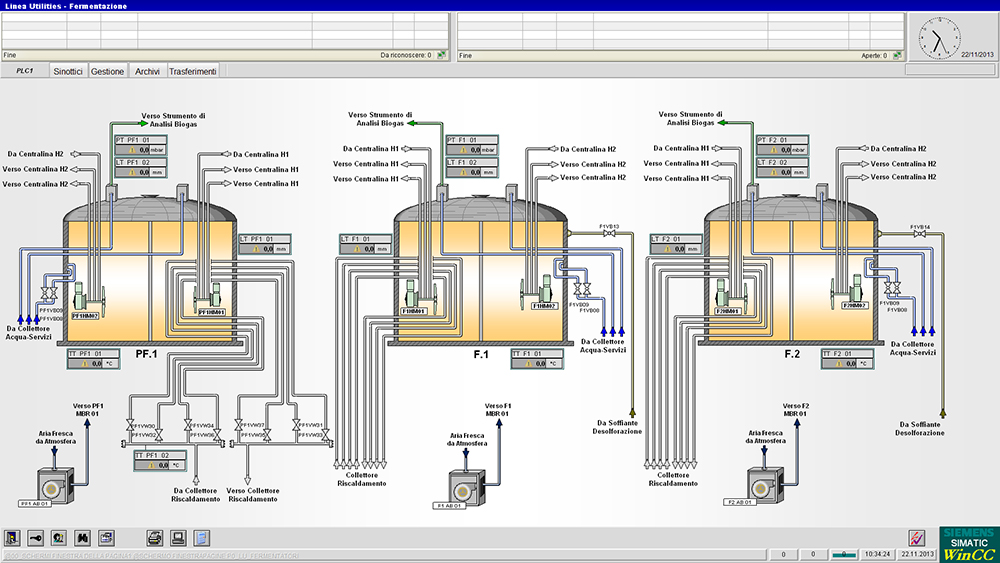Viewport: 1000px width, 563px height.
Task: Click the Siemens SIMATIC WinCC logo
Action: 969,544
